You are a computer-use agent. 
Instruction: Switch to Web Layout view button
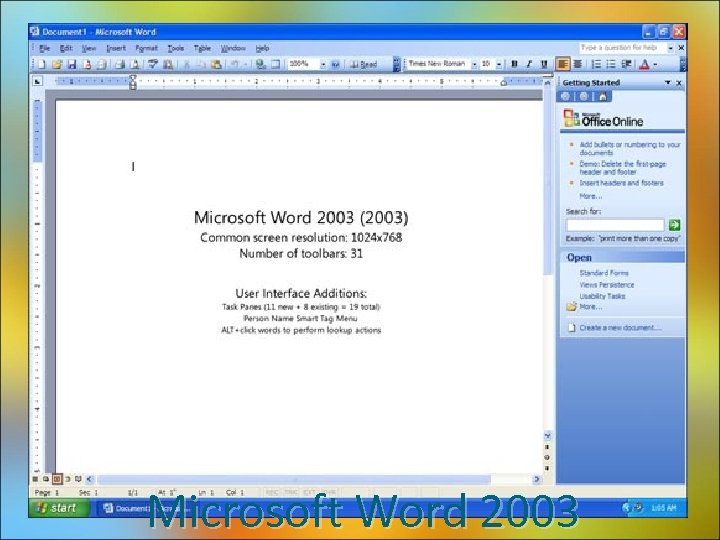46,479
